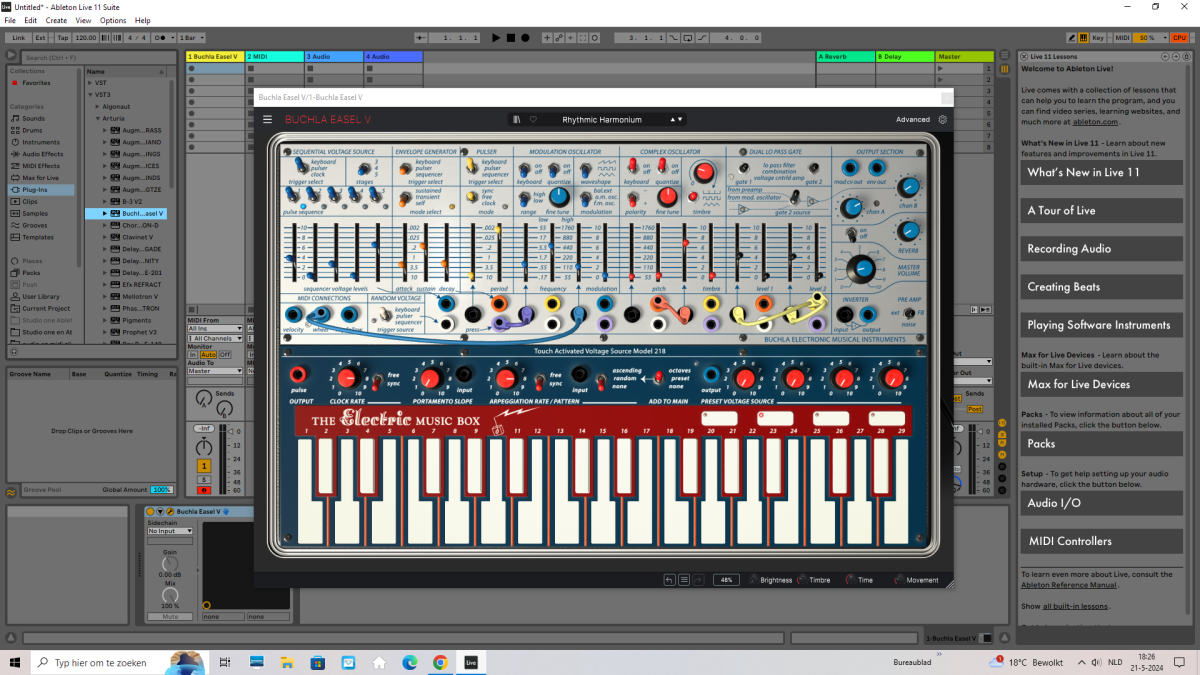Open the Sidechain No Input dropdown
Image resolution: width=1200 pixels, height=675 pixels.
click(169, 531)
